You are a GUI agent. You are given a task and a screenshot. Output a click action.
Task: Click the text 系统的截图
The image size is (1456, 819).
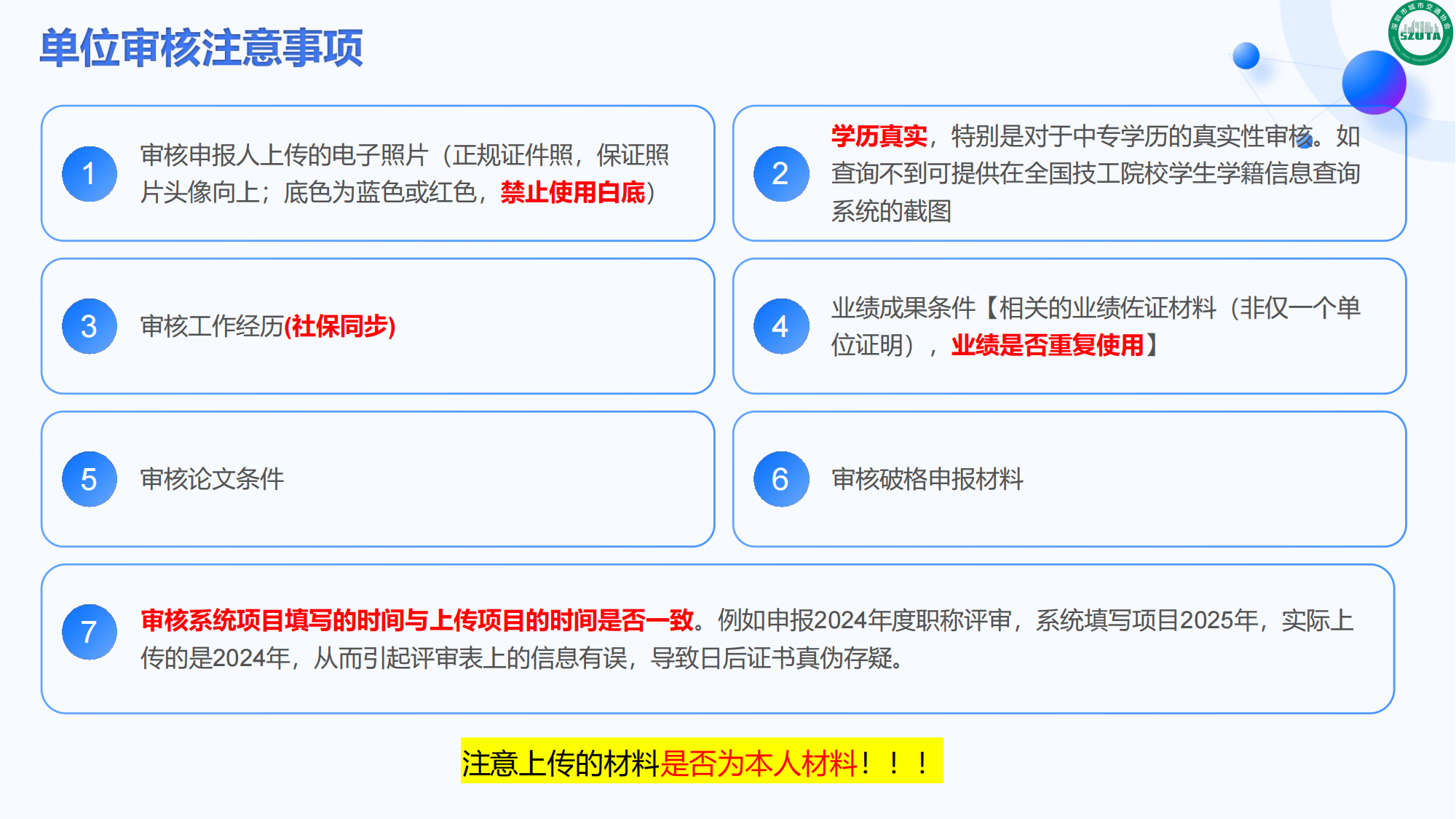[x=892, y=211]
